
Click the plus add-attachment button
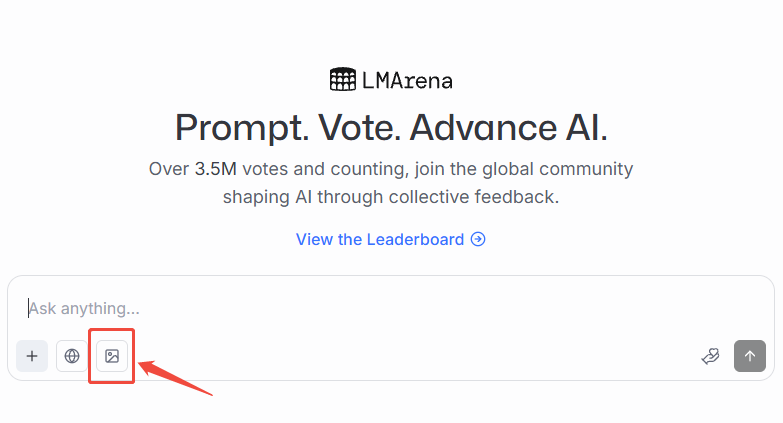[32, 356]
